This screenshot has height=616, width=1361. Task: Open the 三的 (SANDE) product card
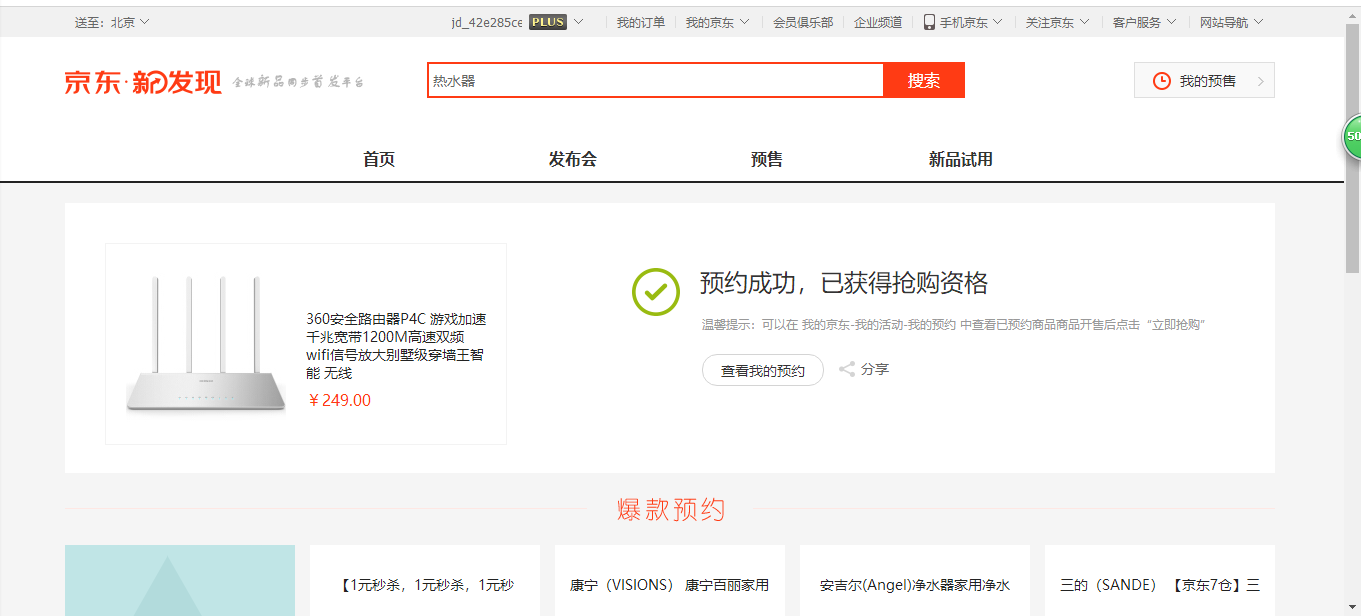(1160, 580)
